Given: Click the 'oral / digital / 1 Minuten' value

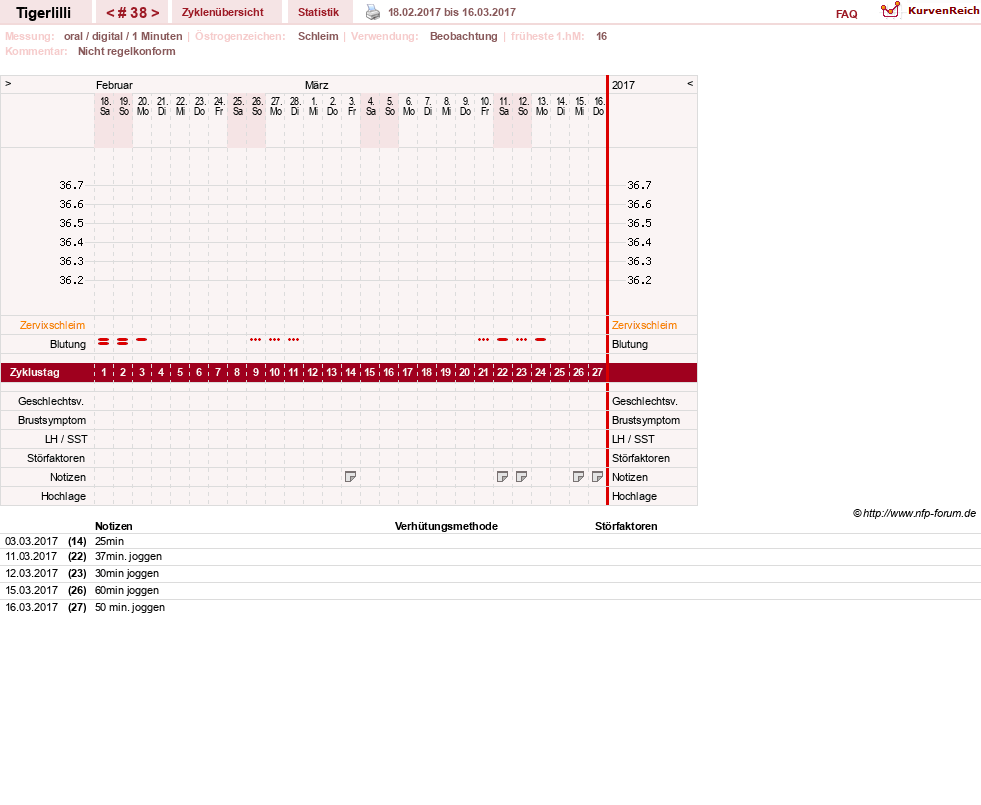Looking at the screenshot, I should pyautogui.click(x=123, y=36).
